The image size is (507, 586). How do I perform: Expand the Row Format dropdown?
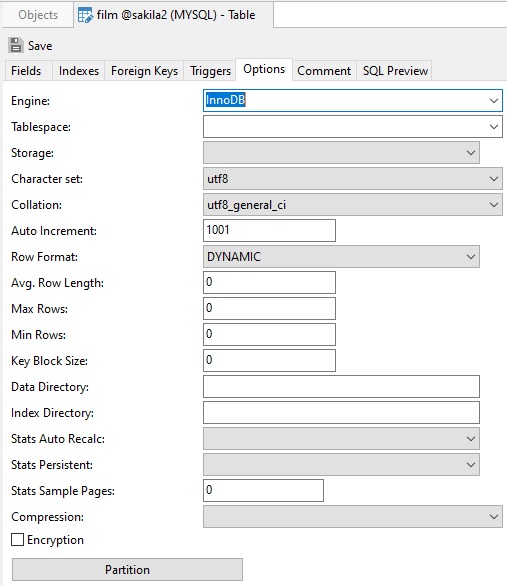pyautogui.click(x=341, y=256)
